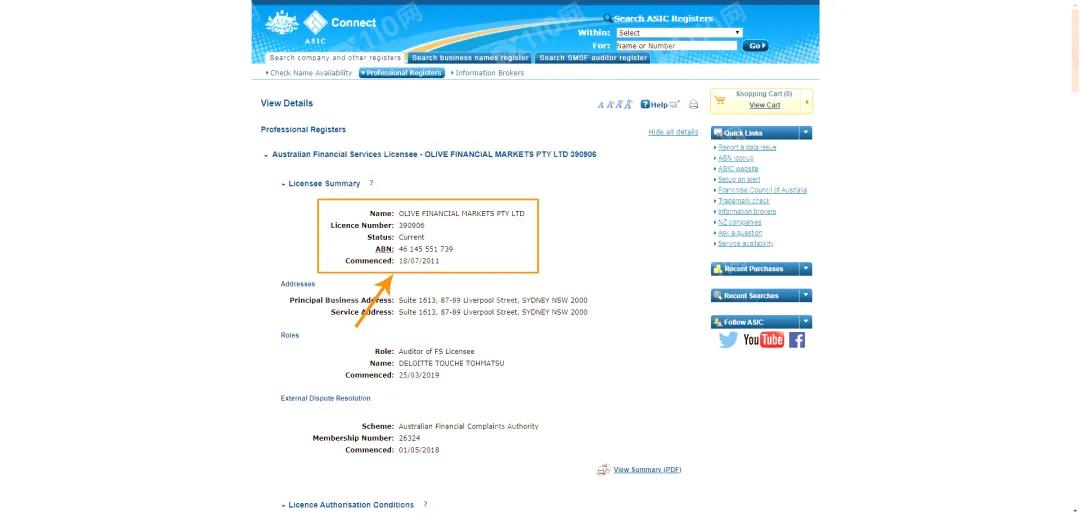Open Check Name Availability submenu
1080x516 pixels.
(x=309, y=73)
